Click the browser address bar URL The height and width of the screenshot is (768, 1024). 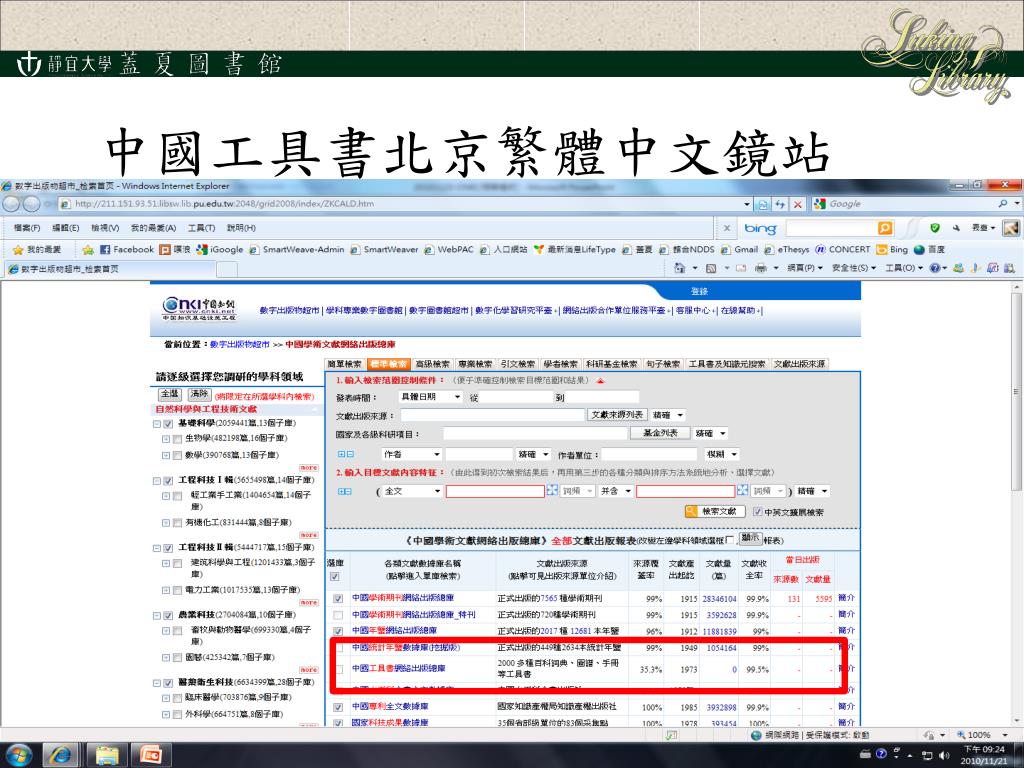225,204
